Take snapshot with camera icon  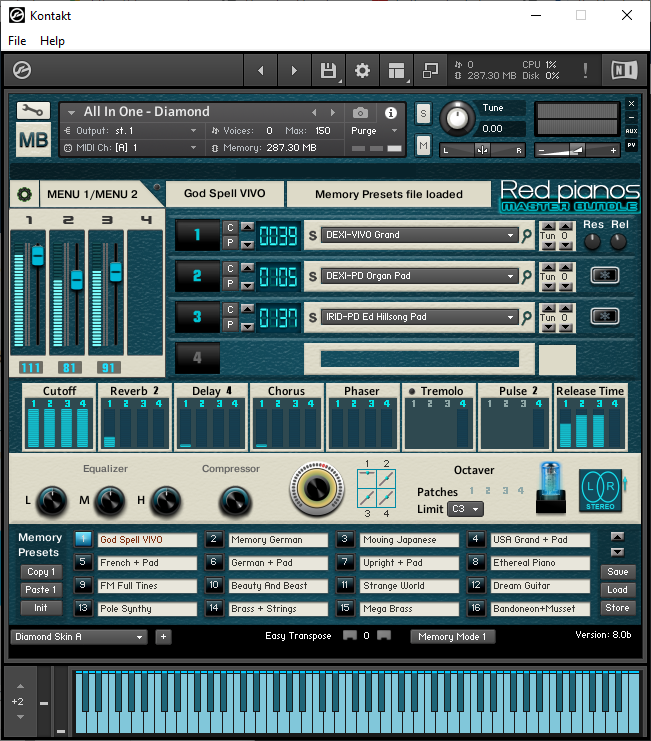(x=360, y=112)
